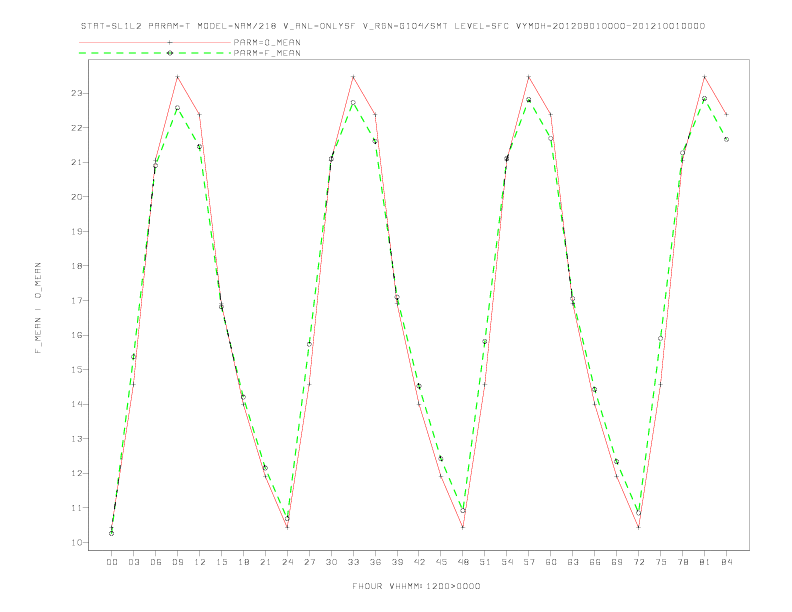Click the x-axis forecast hour label 33
Image resolution: width=792 pixels, height=612 pixels.
353,562
